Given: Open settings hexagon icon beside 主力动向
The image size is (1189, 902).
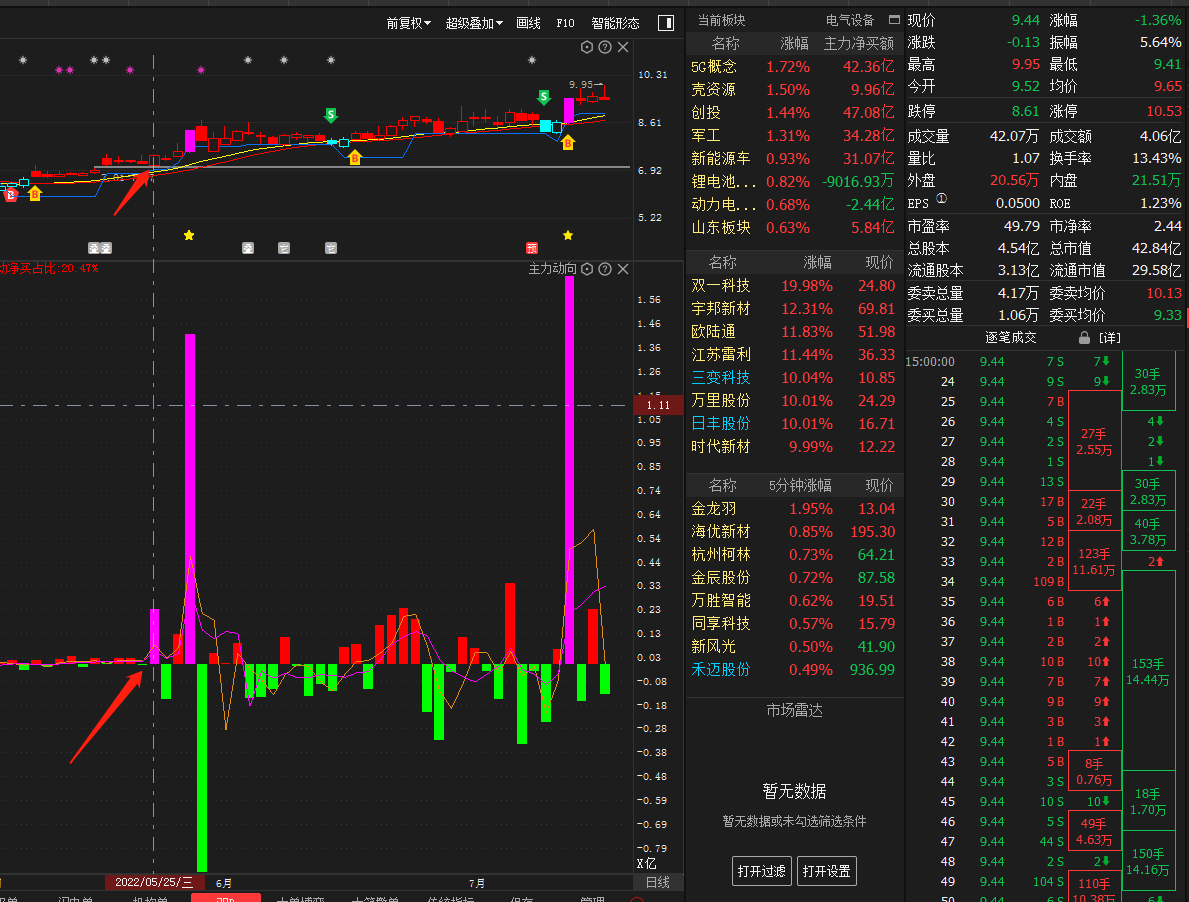Looking at the screenshot, I should click(x=587, y=269).
